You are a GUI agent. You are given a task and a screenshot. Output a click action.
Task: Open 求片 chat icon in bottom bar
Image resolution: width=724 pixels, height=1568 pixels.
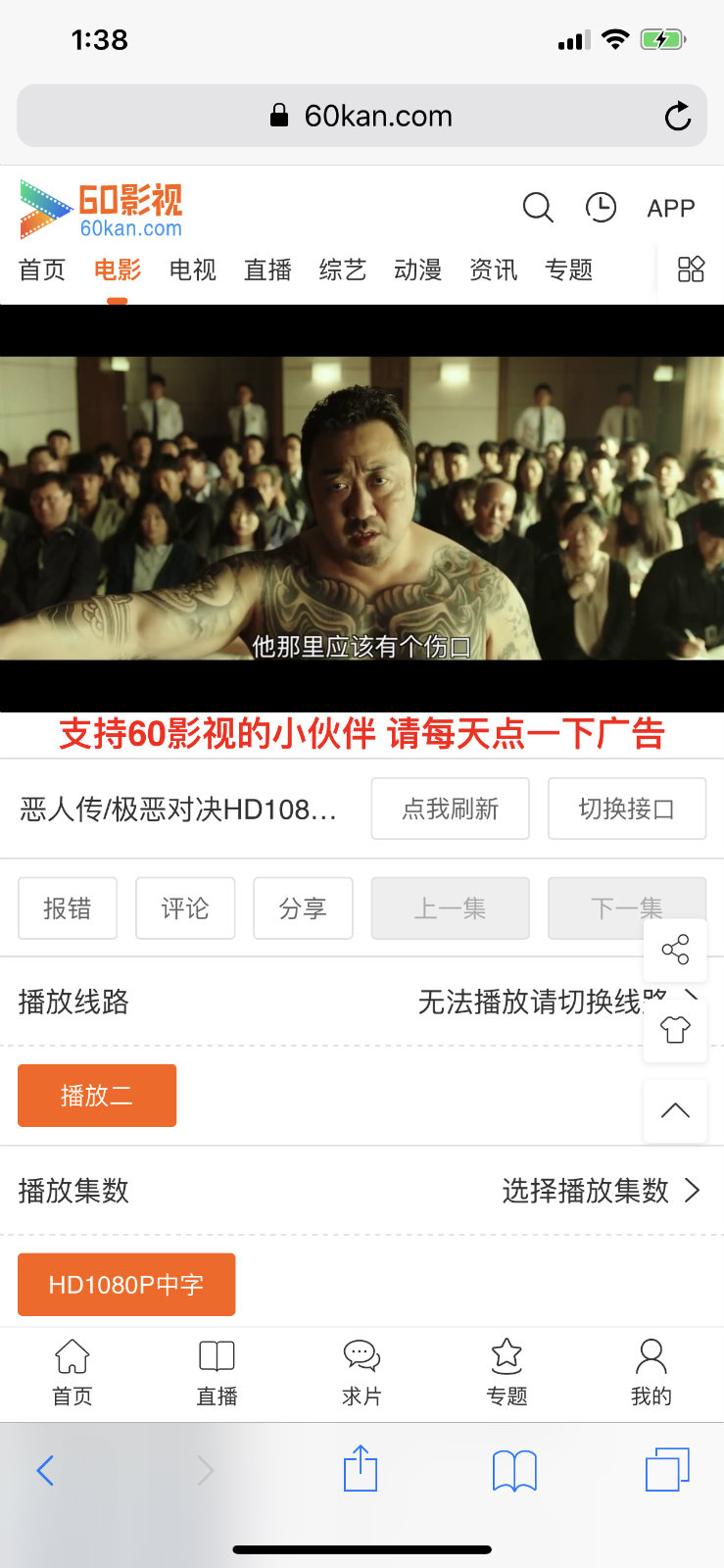(x=362, y=1373)
